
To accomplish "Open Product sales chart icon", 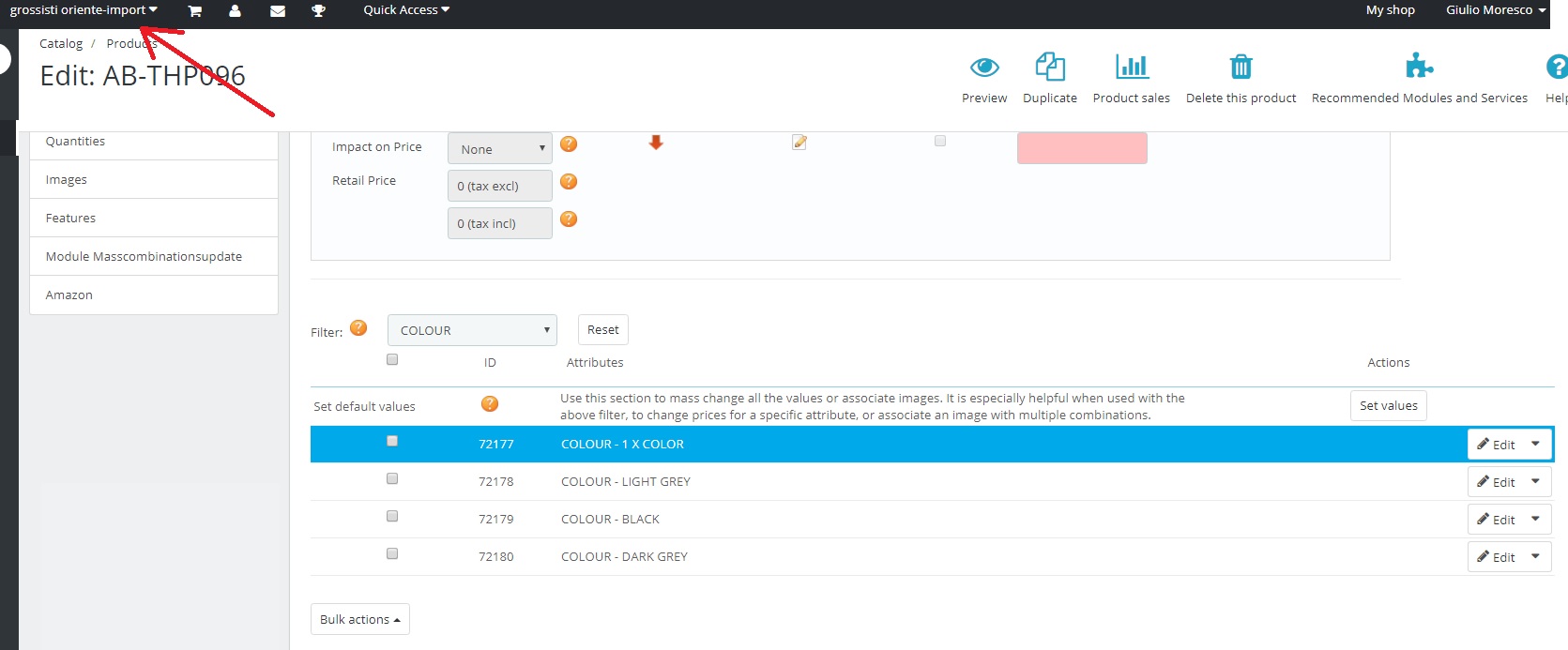I will [1132, 67].
